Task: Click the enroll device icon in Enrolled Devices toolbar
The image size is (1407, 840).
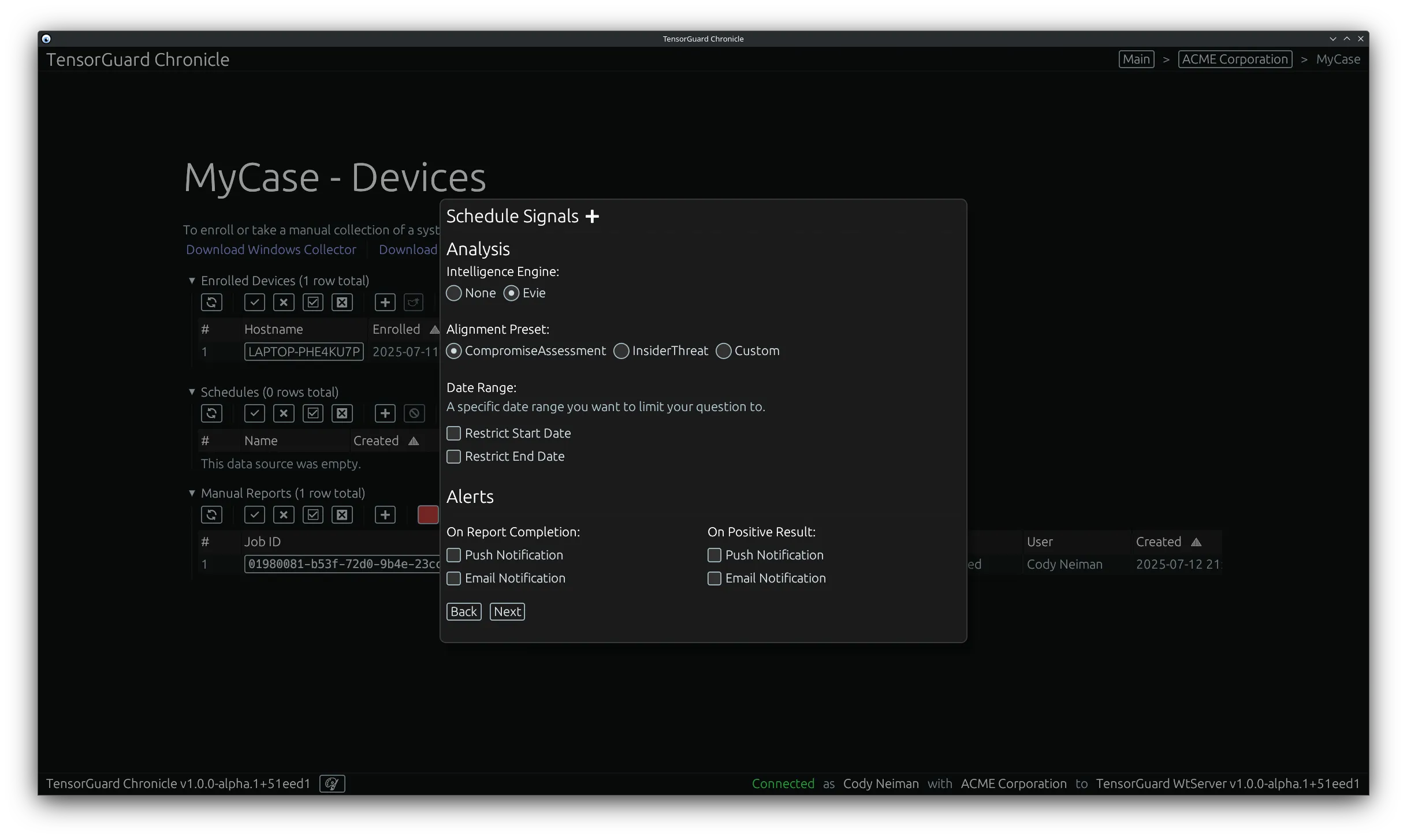Action: (x=414, y=302)
